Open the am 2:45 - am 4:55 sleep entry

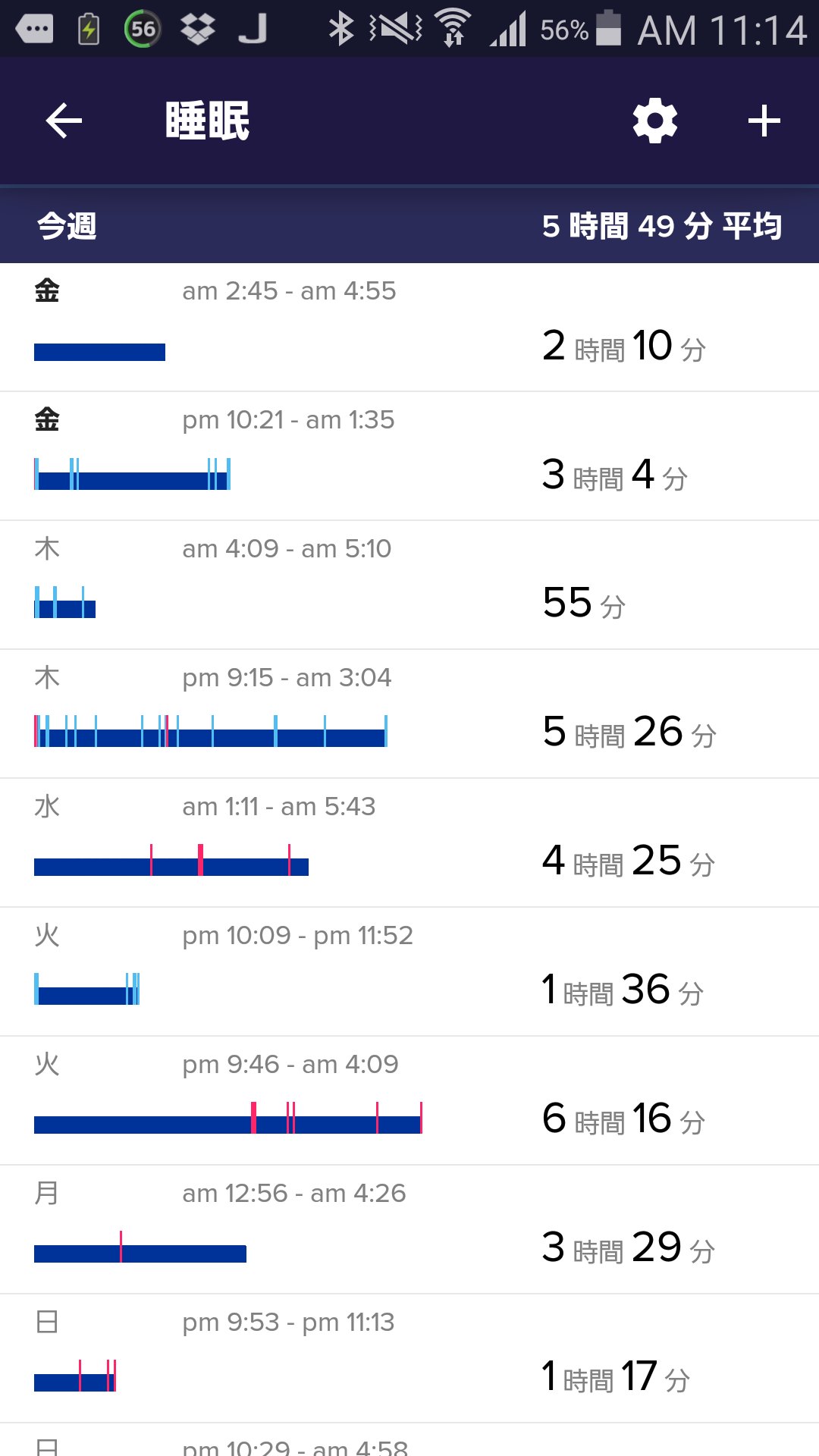pos(409,328)
